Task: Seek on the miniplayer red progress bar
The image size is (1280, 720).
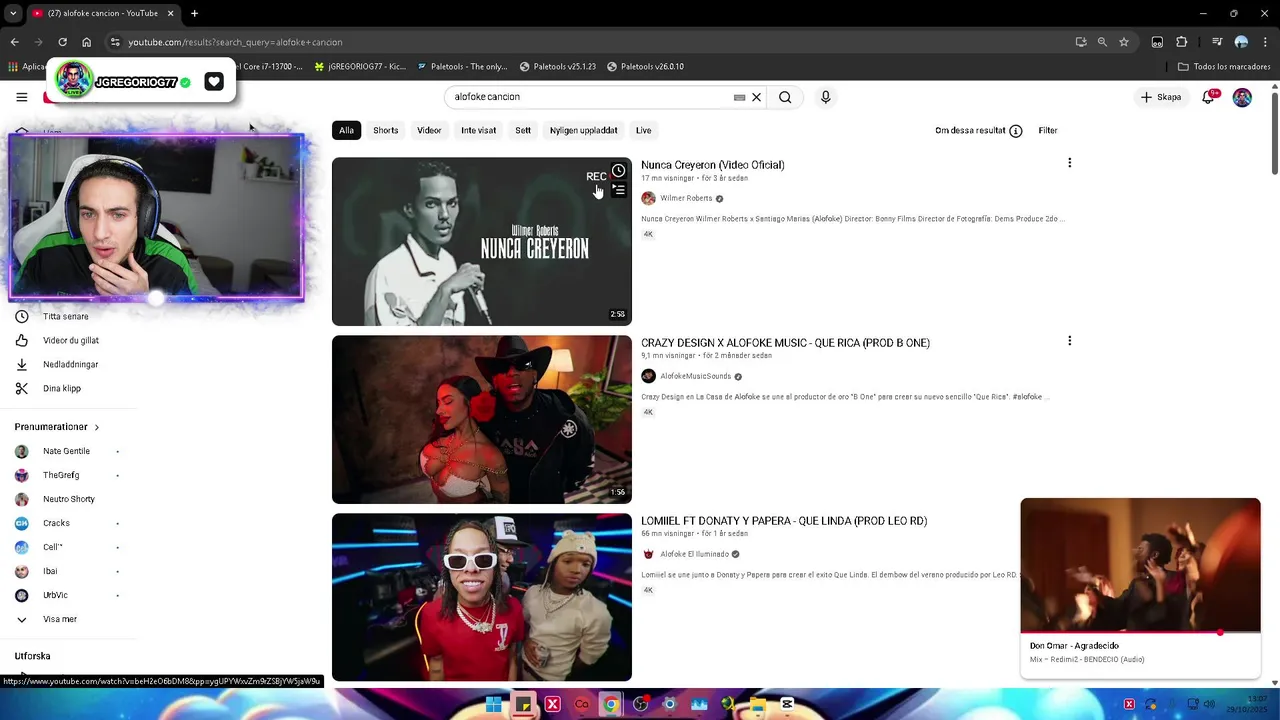Action: (x=1140, y=632)
